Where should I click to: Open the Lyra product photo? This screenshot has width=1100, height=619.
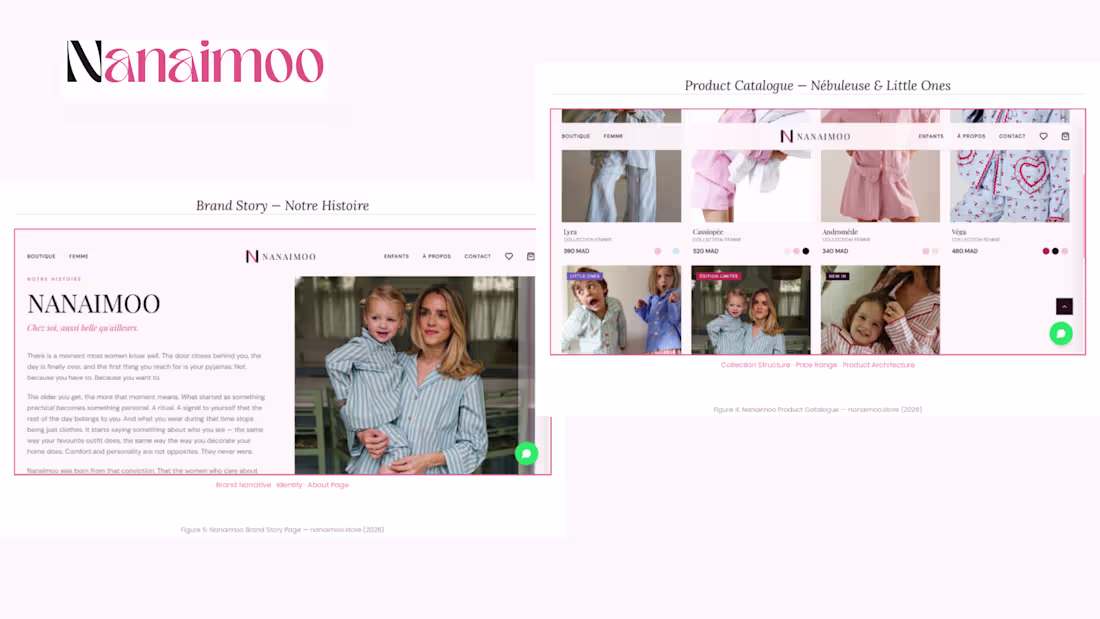[x=621, y=185]
